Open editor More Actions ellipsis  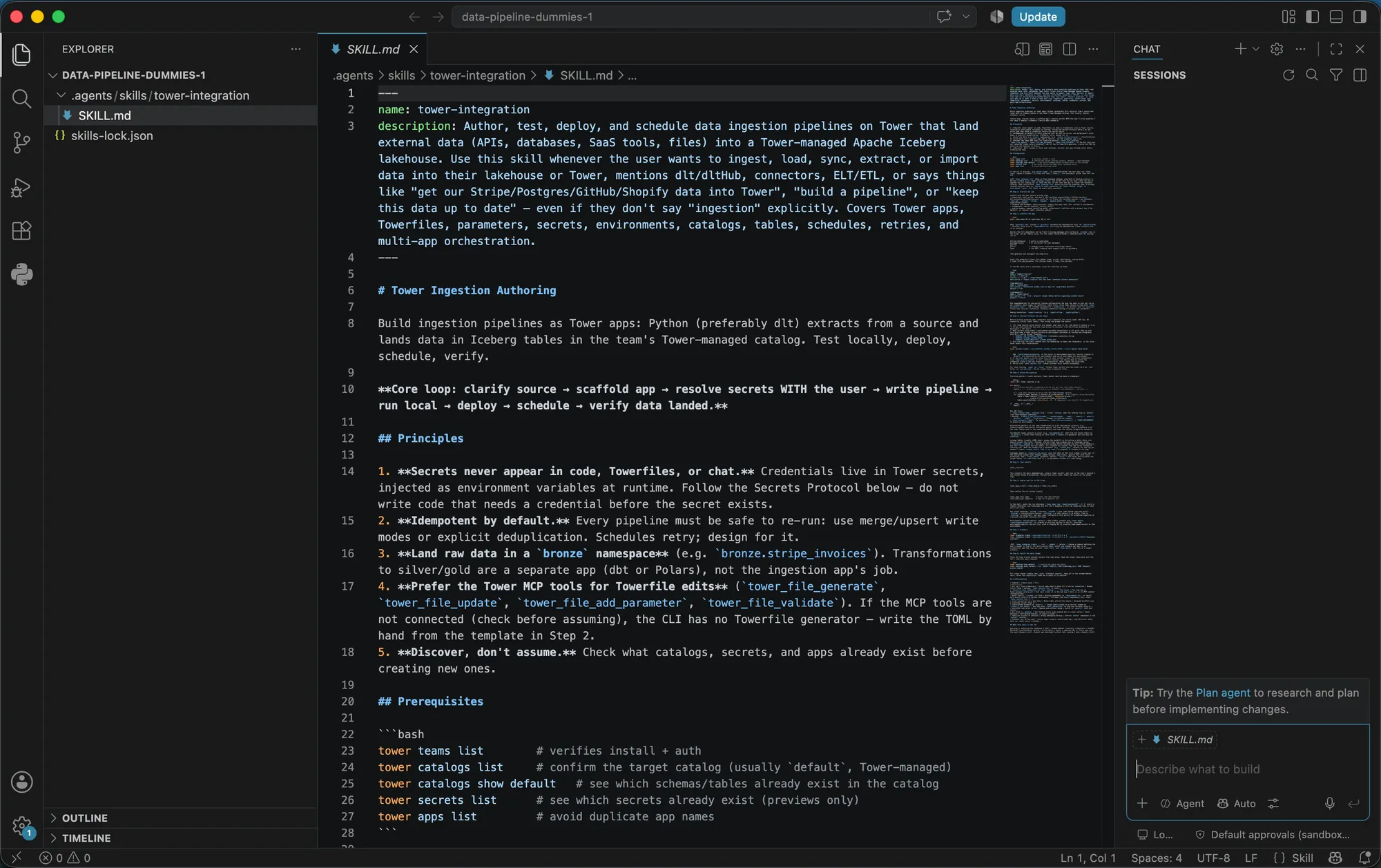tap(1093, 49)
